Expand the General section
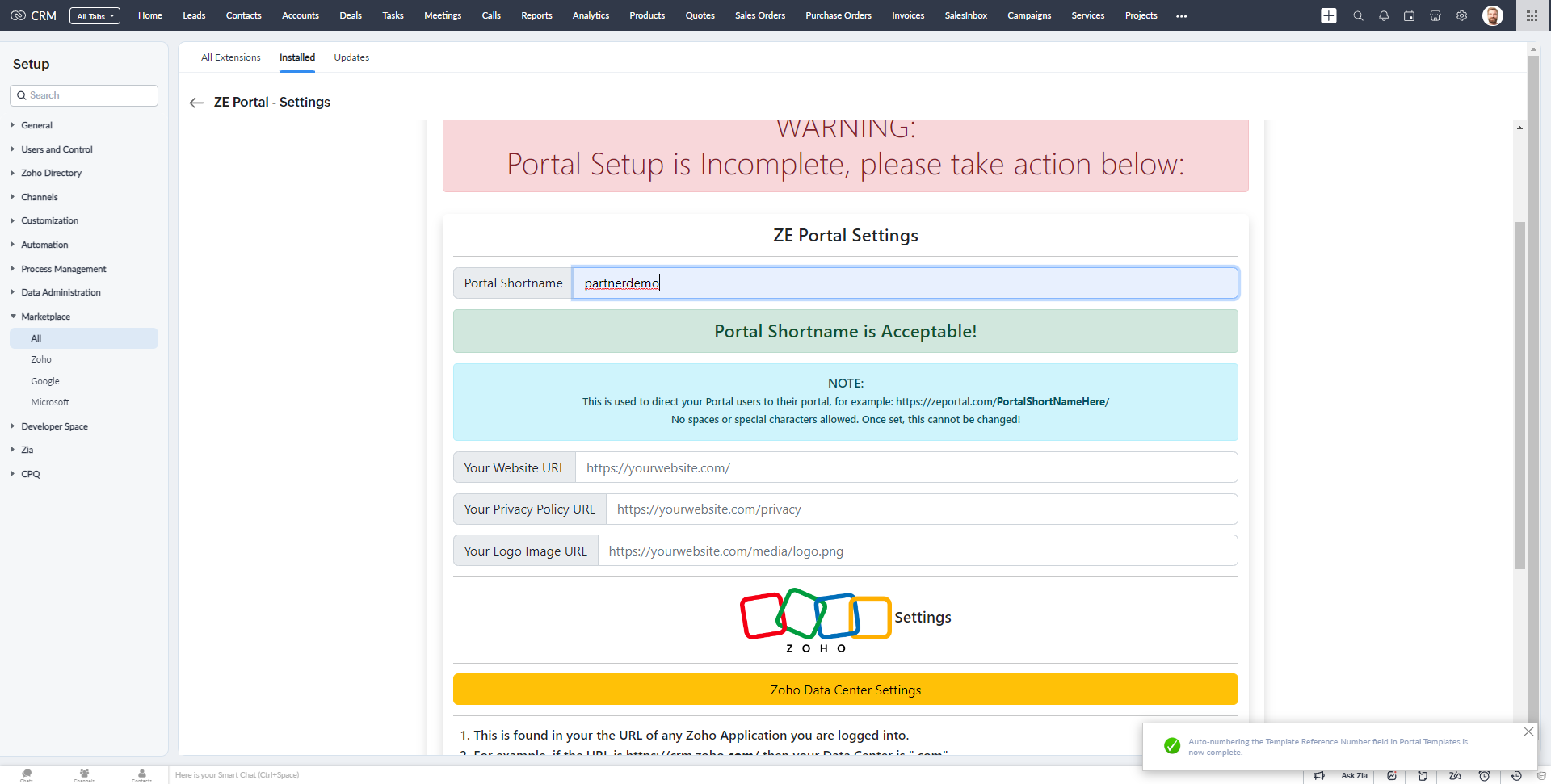 click(x=36, y=125)
